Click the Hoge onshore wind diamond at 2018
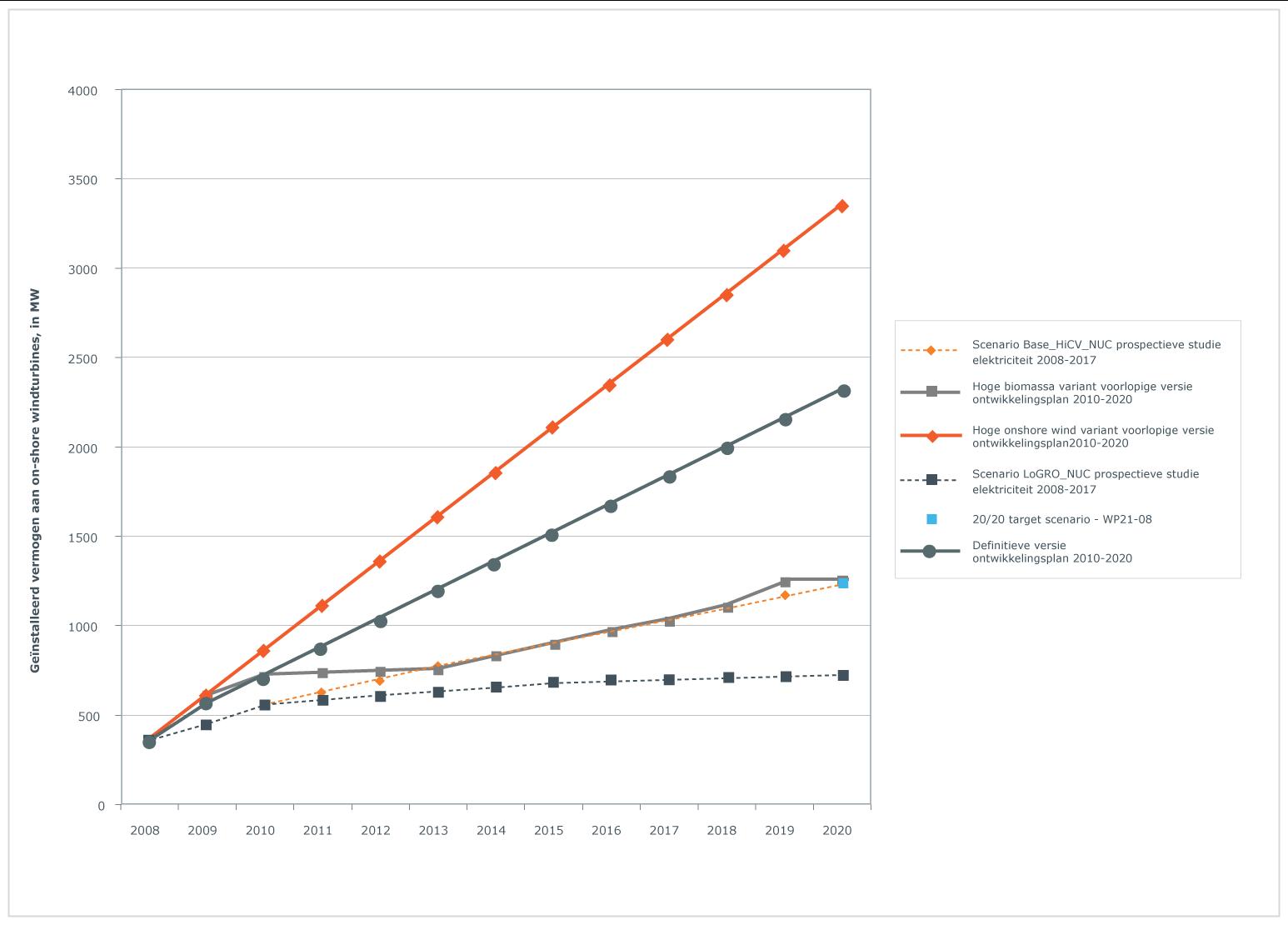The image size is (1288, 925). pos(726,295)
